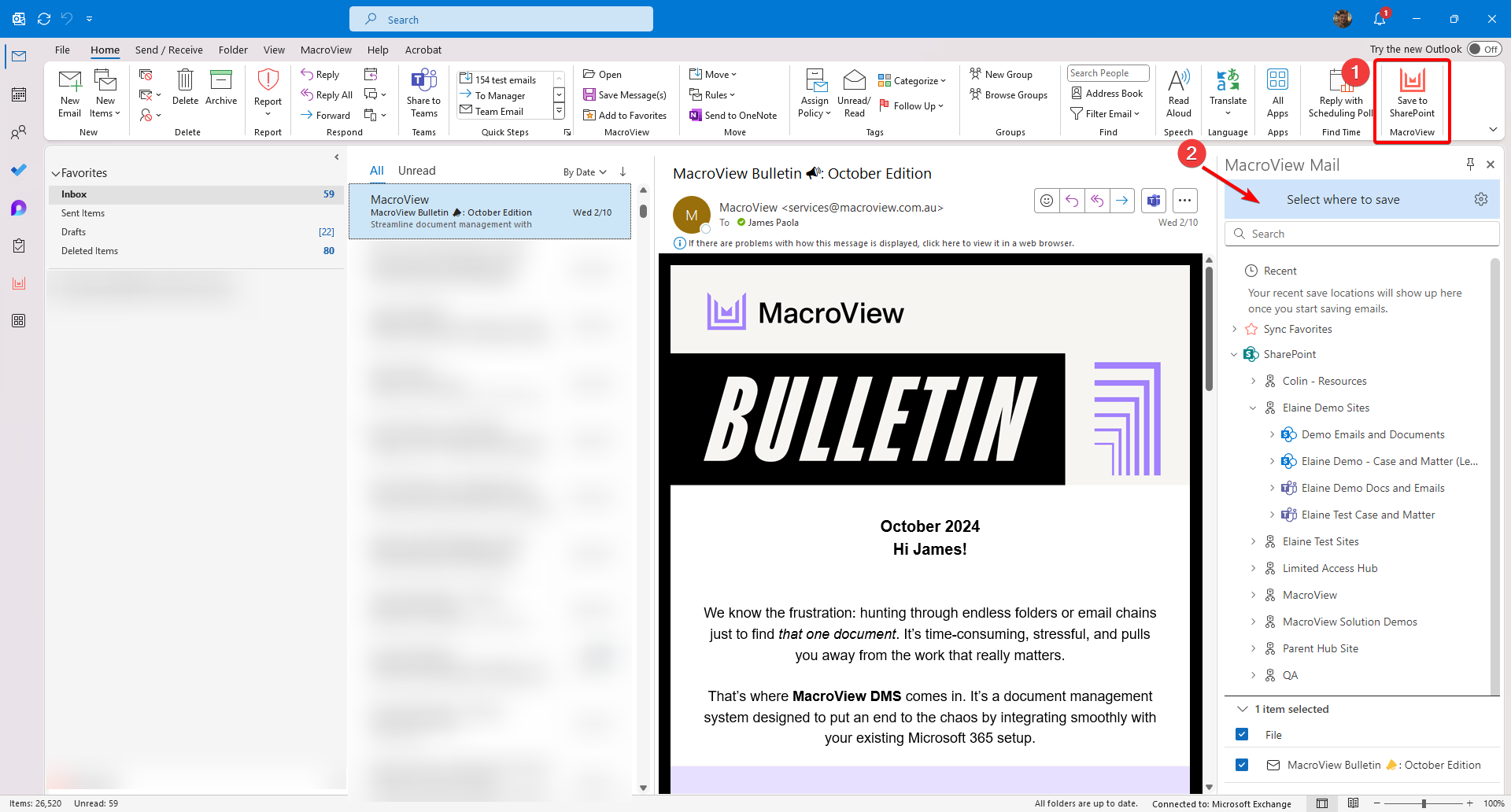Uncheck MacroView Bulletin email checkbox
Image resolution: width=1511 pixels, height=812 pixels.
[1242, 764]
